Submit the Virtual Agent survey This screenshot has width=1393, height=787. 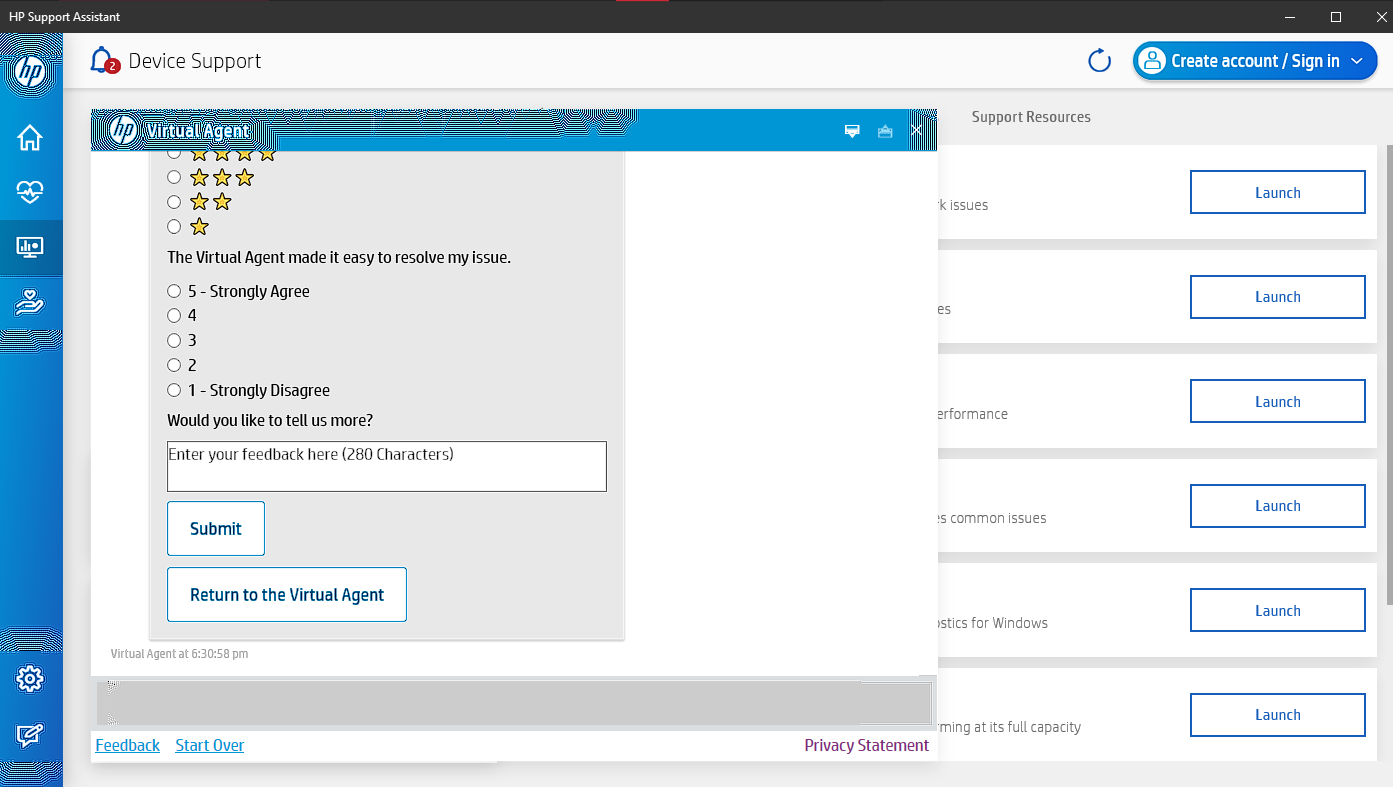click(215, 528)
